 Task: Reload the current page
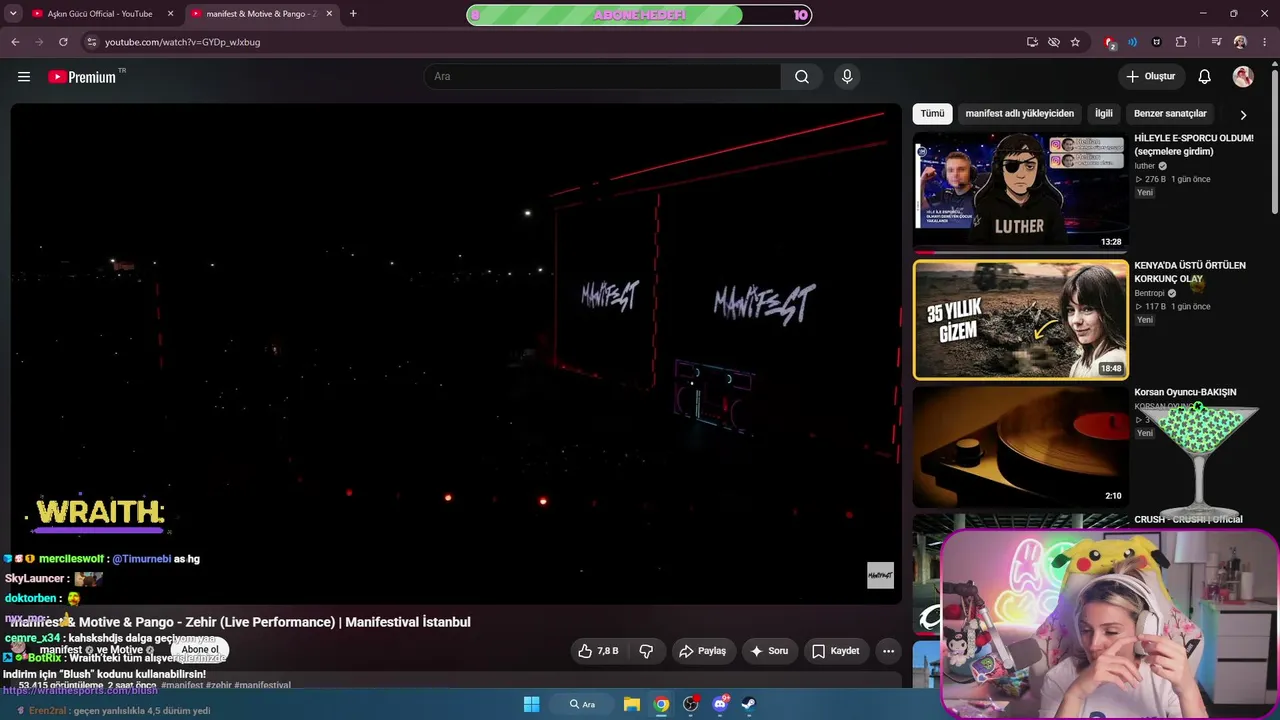(x=63, y=42)
